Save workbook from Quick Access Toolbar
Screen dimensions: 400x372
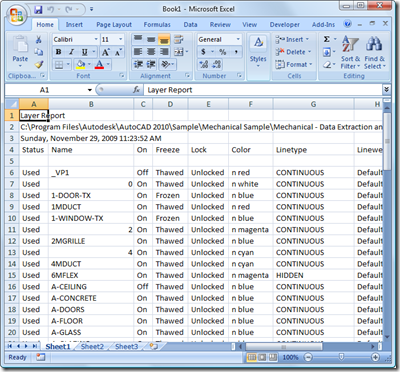click(x=39, y=9)
